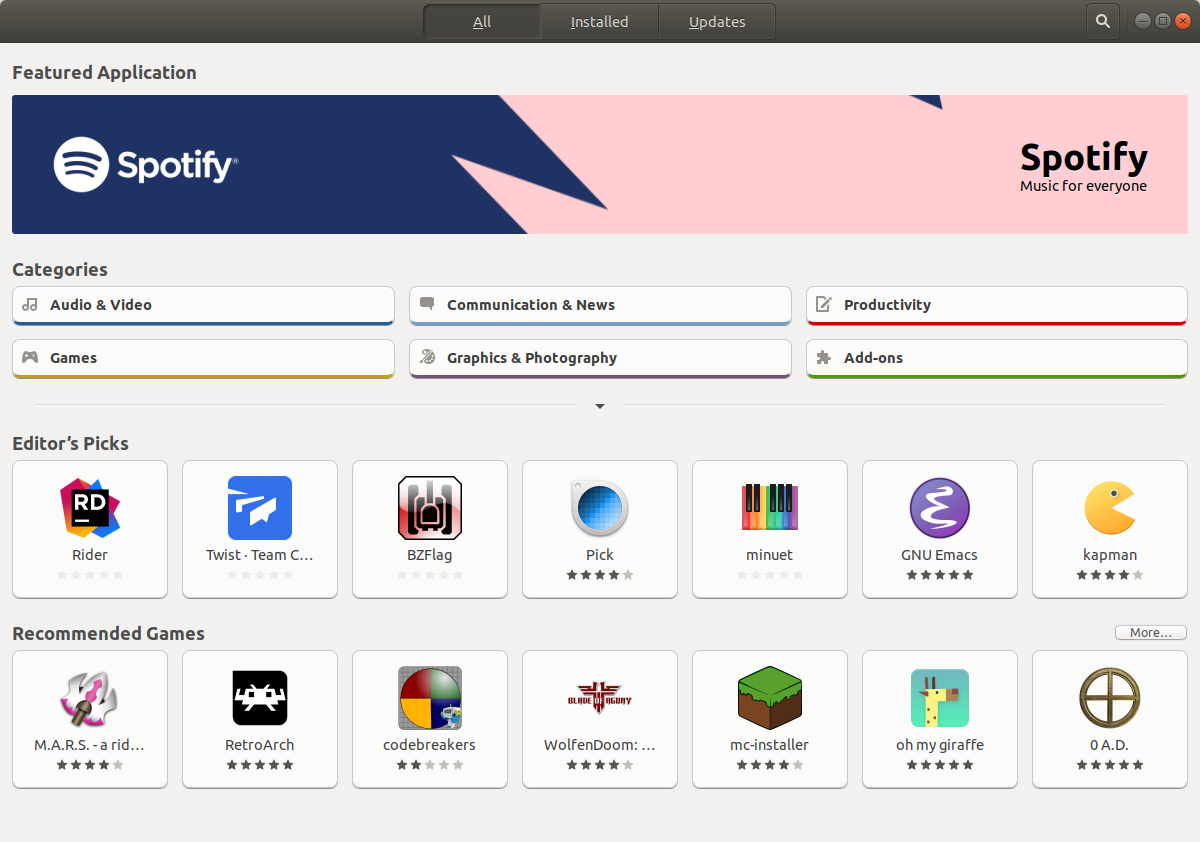Click the star rating under RetroArch
The width and height of the screenshot is (1200, 842).
pos(260,765)
